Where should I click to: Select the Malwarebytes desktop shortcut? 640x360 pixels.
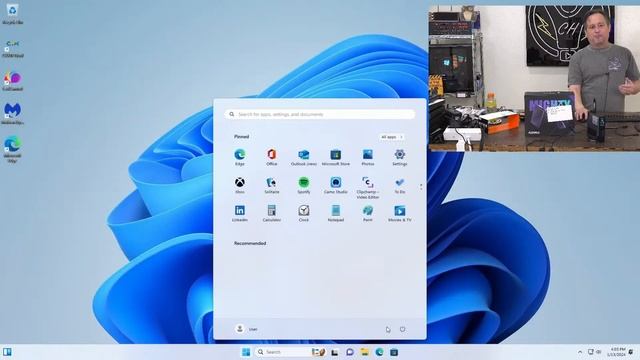pos(13,113)
